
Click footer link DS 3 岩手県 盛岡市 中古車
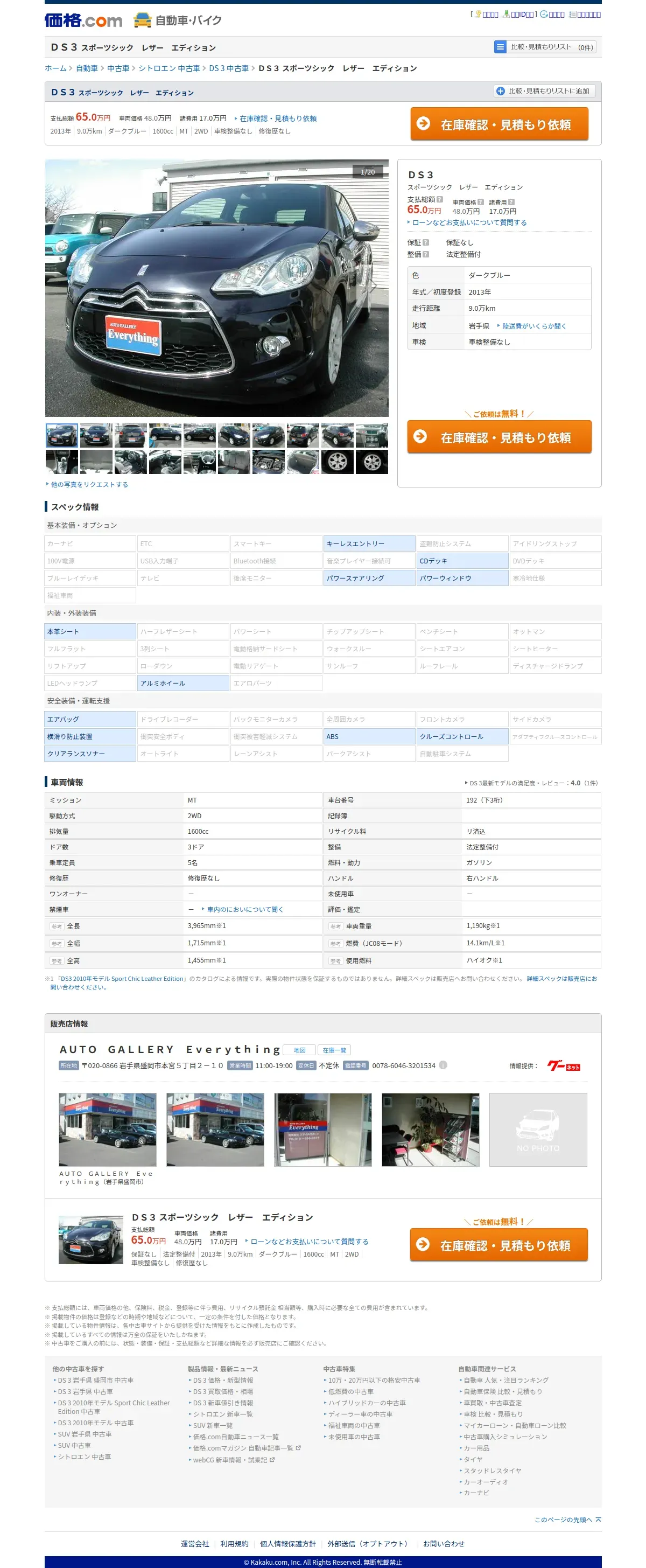95,1381
